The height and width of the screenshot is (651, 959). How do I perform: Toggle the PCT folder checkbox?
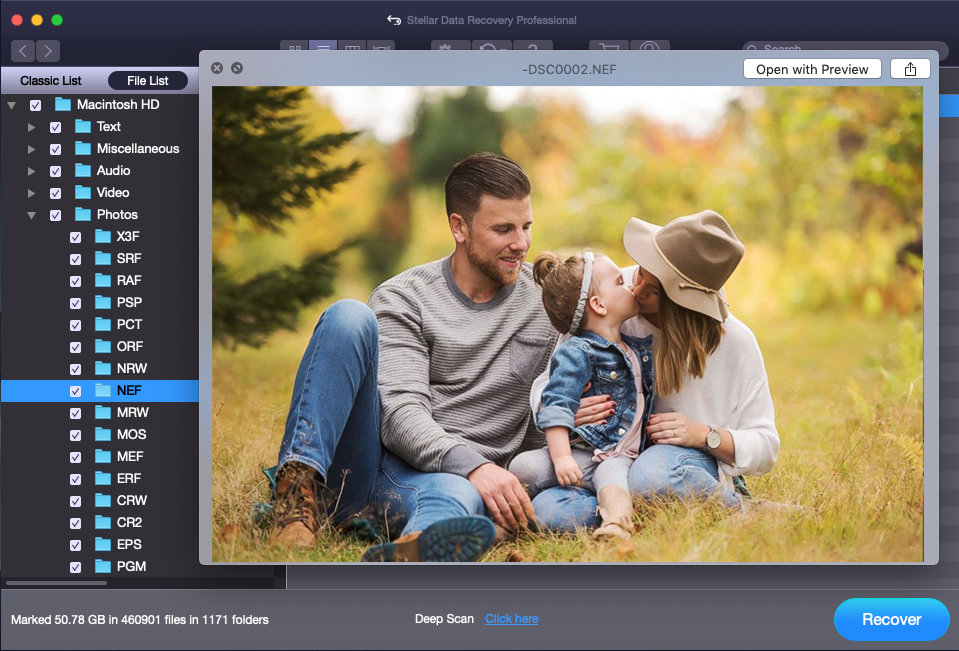[75, 326]
